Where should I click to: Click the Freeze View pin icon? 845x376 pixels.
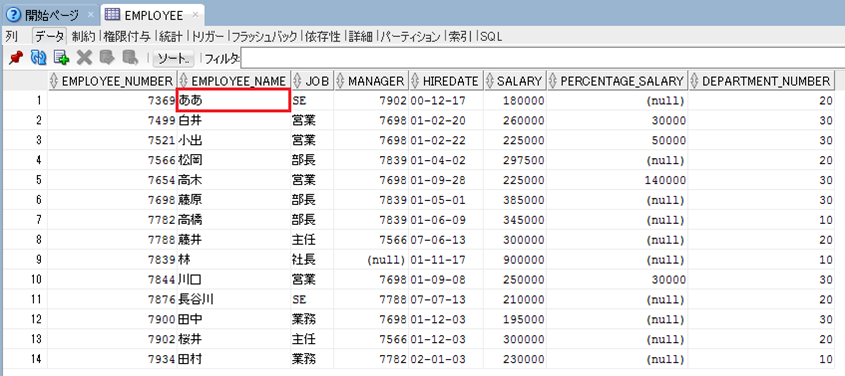16,58
